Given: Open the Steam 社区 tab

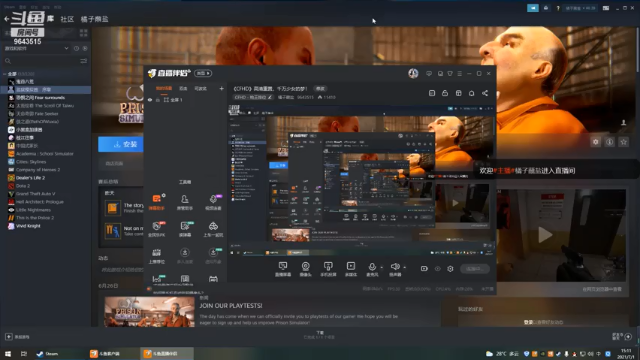Looking at the screenshot, I should click(67, 19).
